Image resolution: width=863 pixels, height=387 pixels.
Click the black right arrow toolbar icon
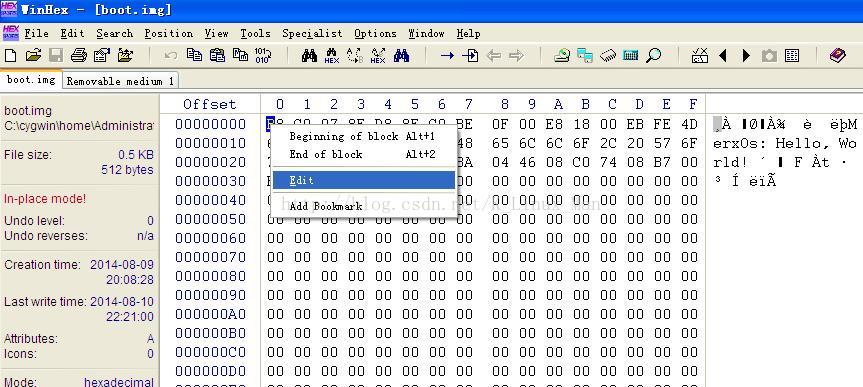coord(746,56)
